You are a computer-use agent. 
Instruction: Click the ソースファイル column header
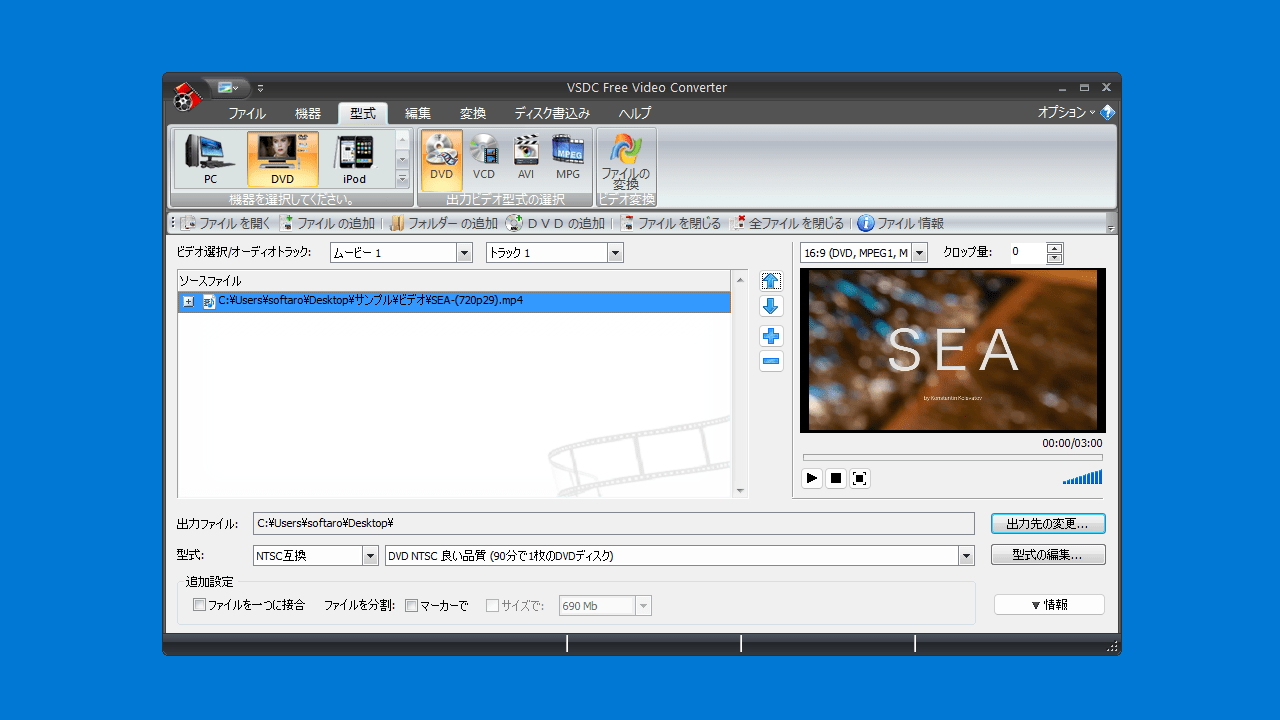tap(455, 281)
